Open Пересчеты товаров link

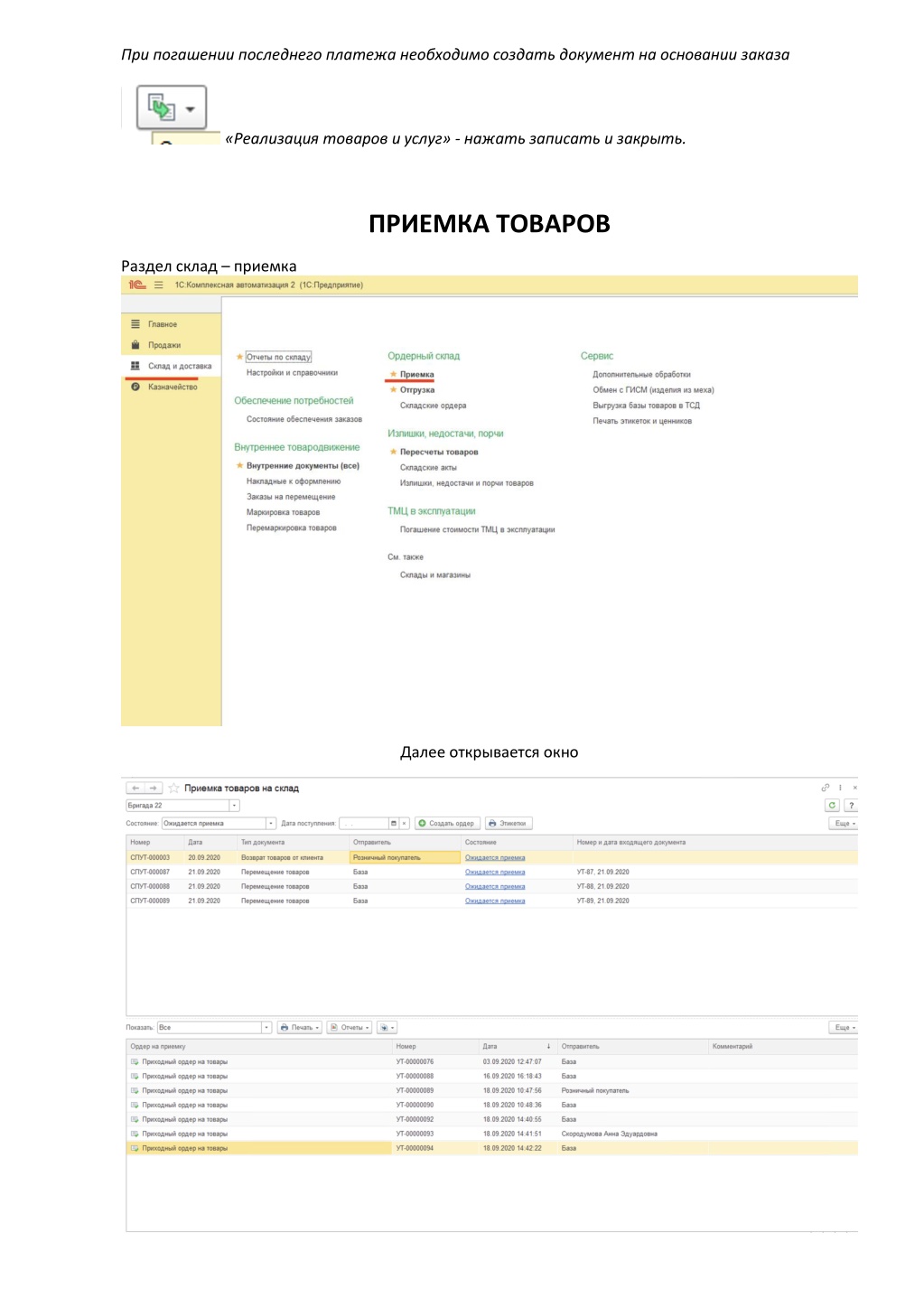439,452
